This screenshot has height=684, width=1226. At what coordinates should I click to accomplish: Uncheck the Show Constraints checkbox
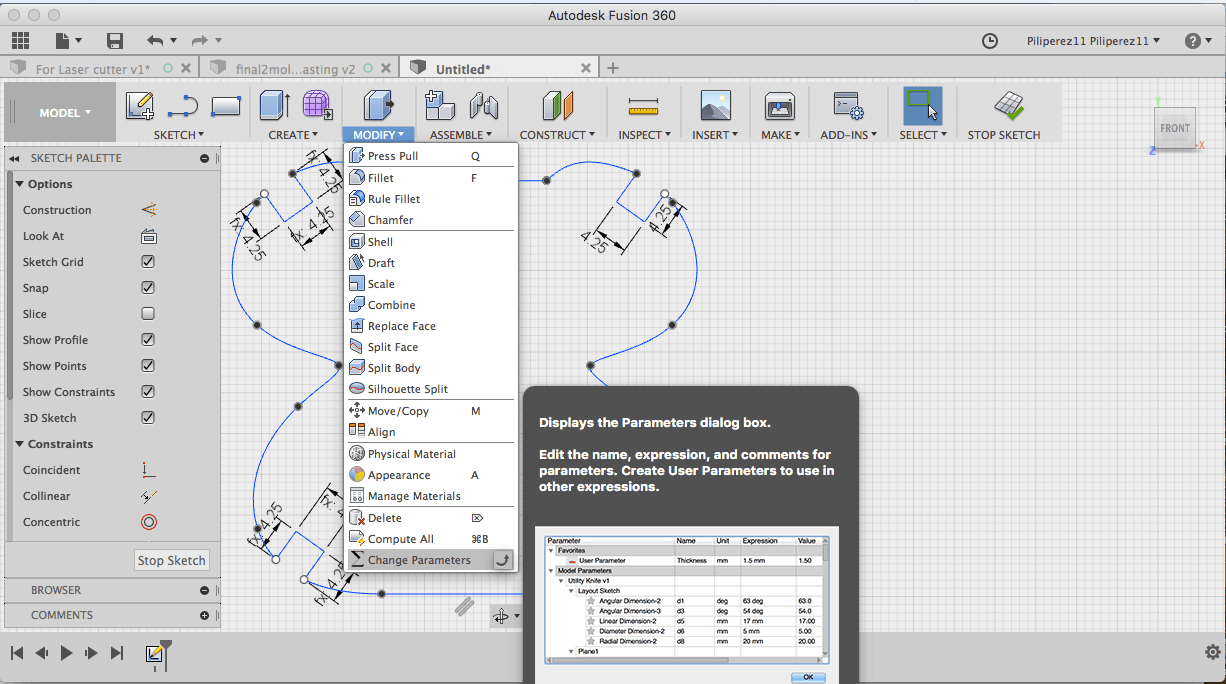tap(148, 392)
